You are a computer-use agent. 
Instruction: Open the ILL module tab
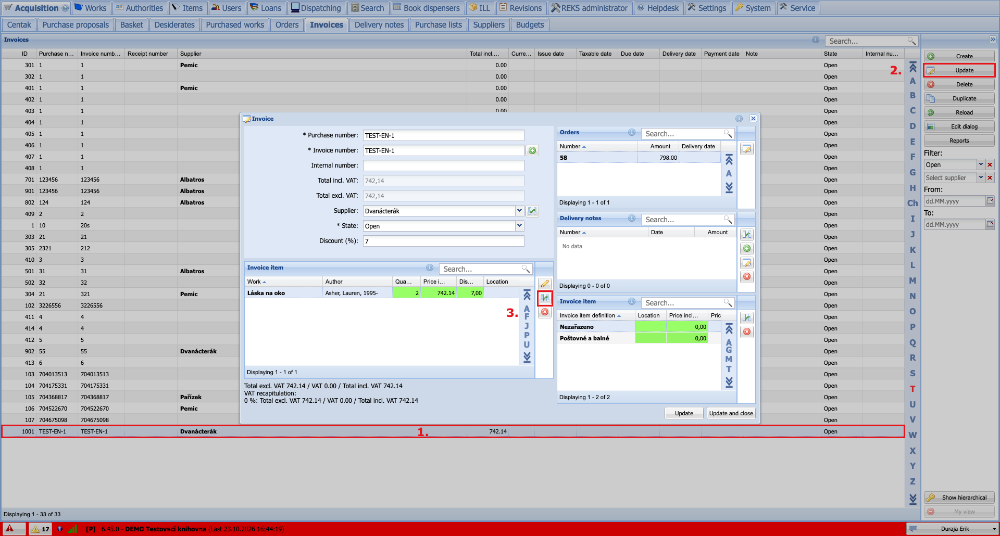[480, 8]
